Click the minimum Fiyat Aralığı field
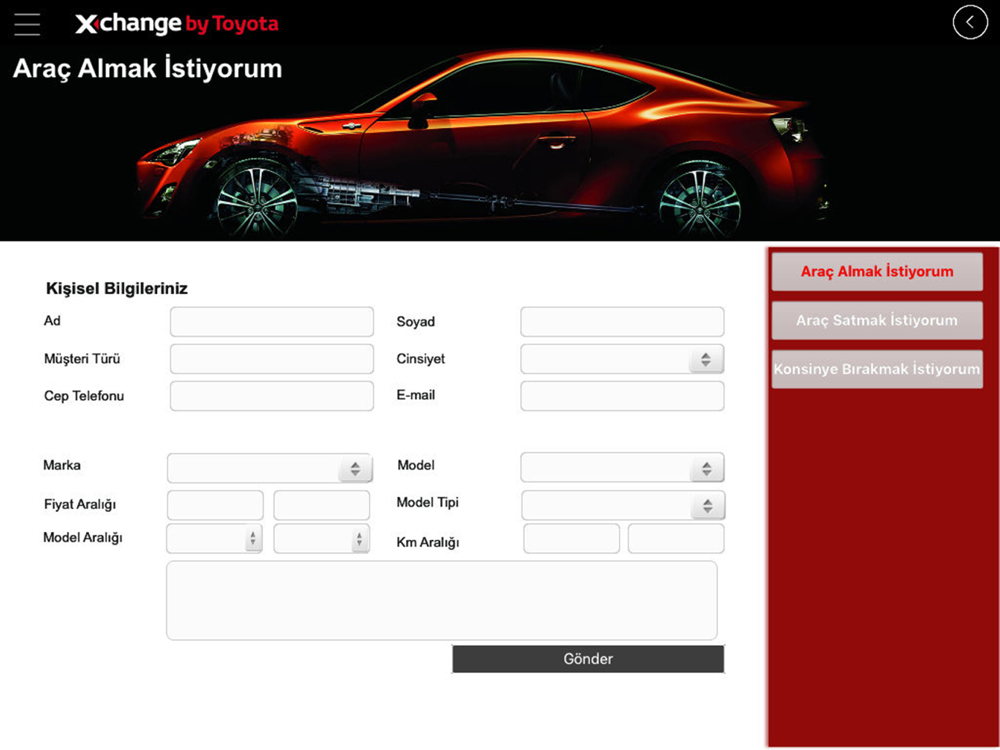Screen dimensions: 1000x750 pyautogui.click(x=215, y=505)
